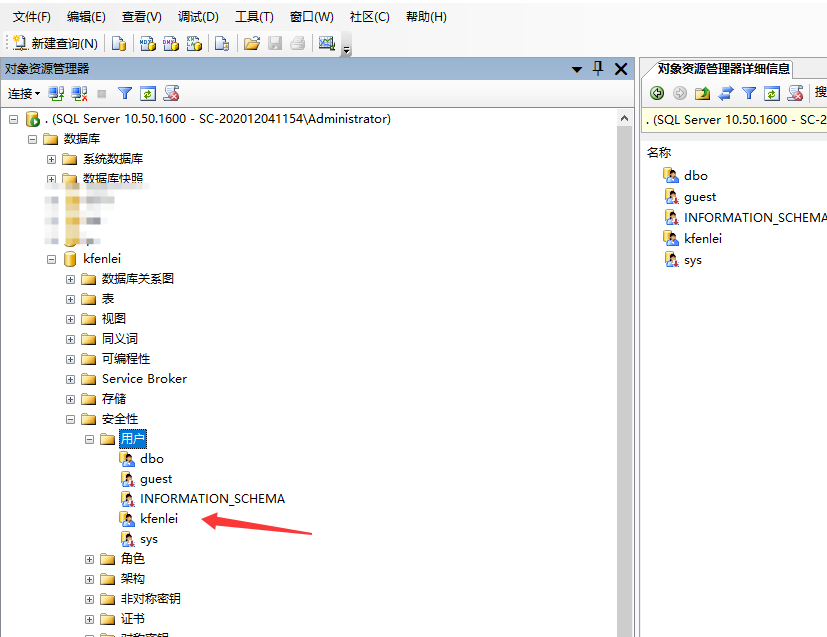Click the Synchronize blue arrows icon

726,93
